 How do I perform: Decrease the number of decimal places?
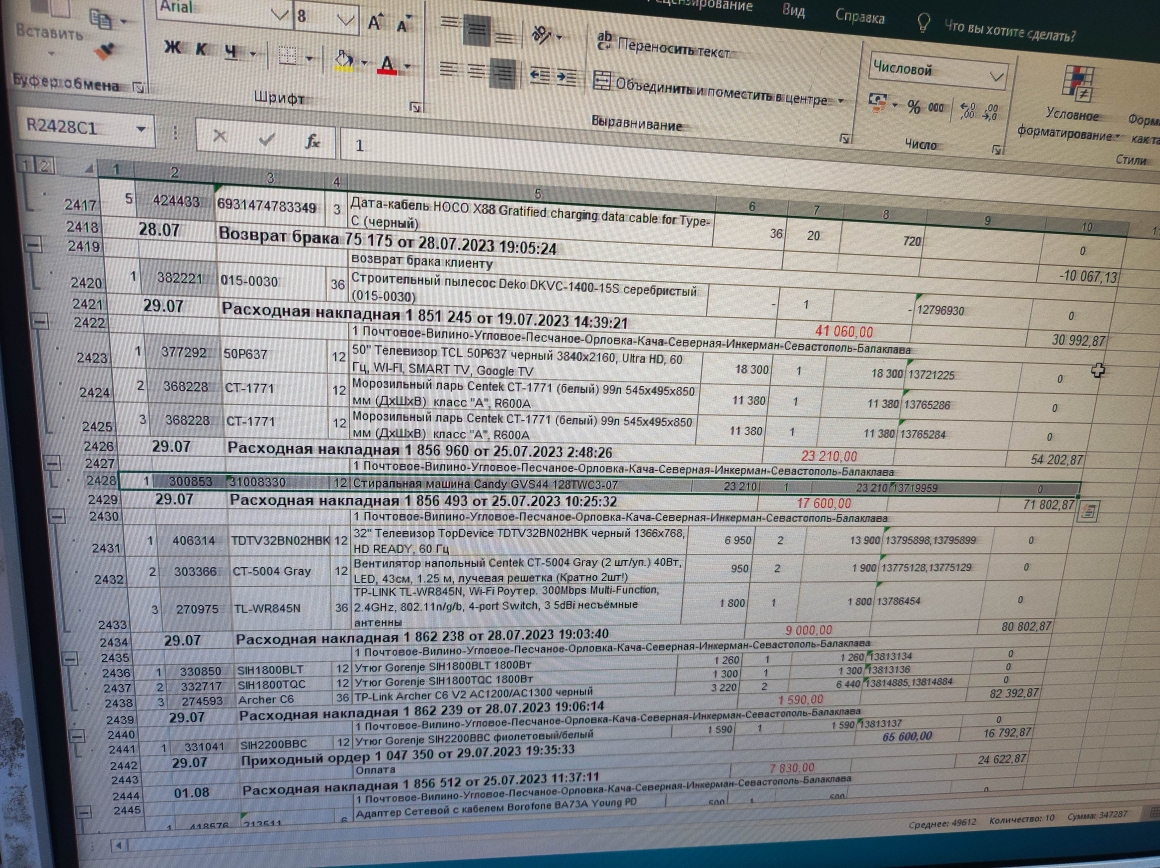pos(991,112)
